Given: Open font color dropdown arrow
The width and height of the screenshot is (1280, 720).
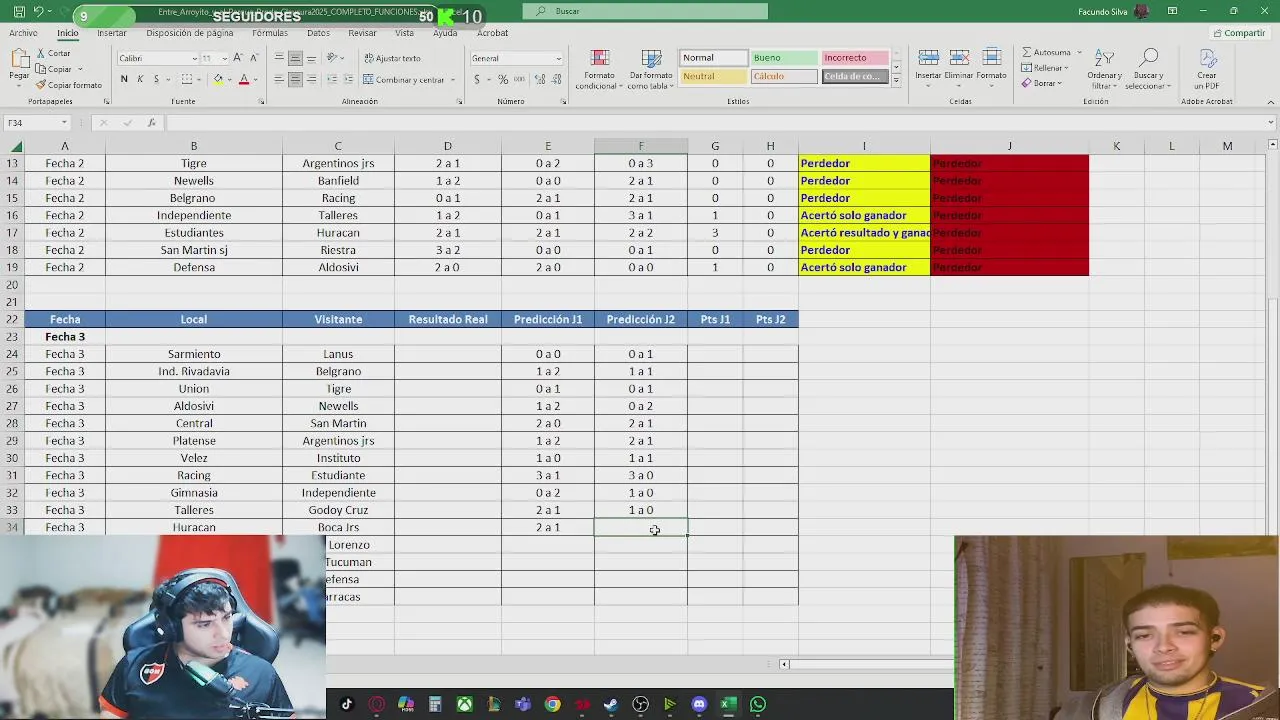Looking at the screenshot, I should tap(254, 79).
